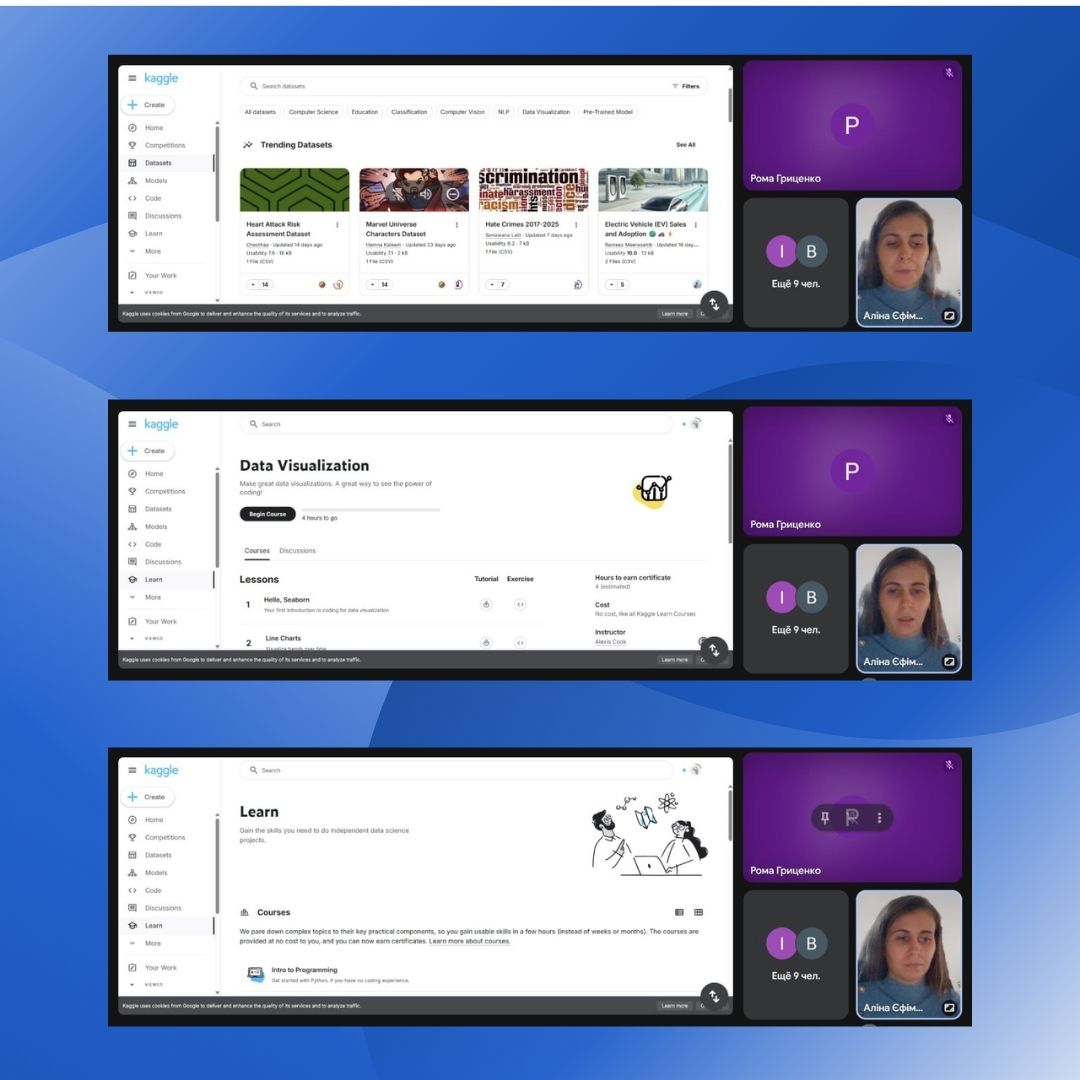Click See All beside Trending Datasets
This screenshot has width=1080, height=1080.
click(x=685, y=145)
